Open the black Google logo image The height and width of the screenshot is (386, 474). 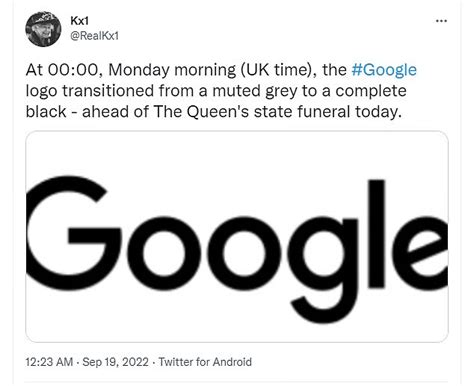(237, 236)
